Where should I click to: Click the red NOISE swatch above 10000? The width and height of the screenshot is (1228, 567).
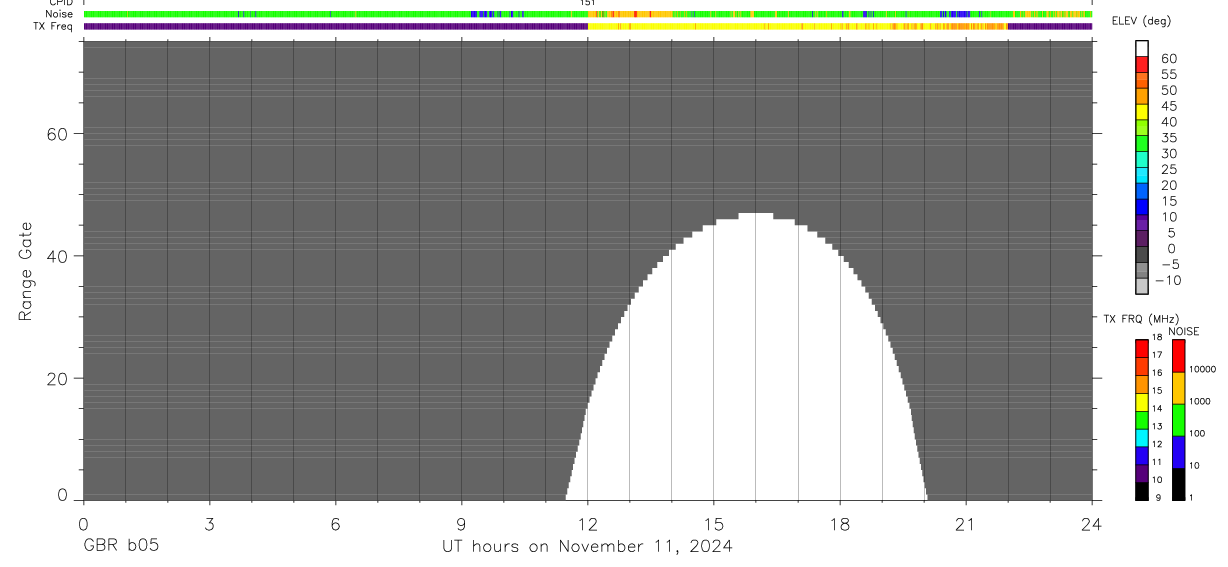coord(1178,355)
